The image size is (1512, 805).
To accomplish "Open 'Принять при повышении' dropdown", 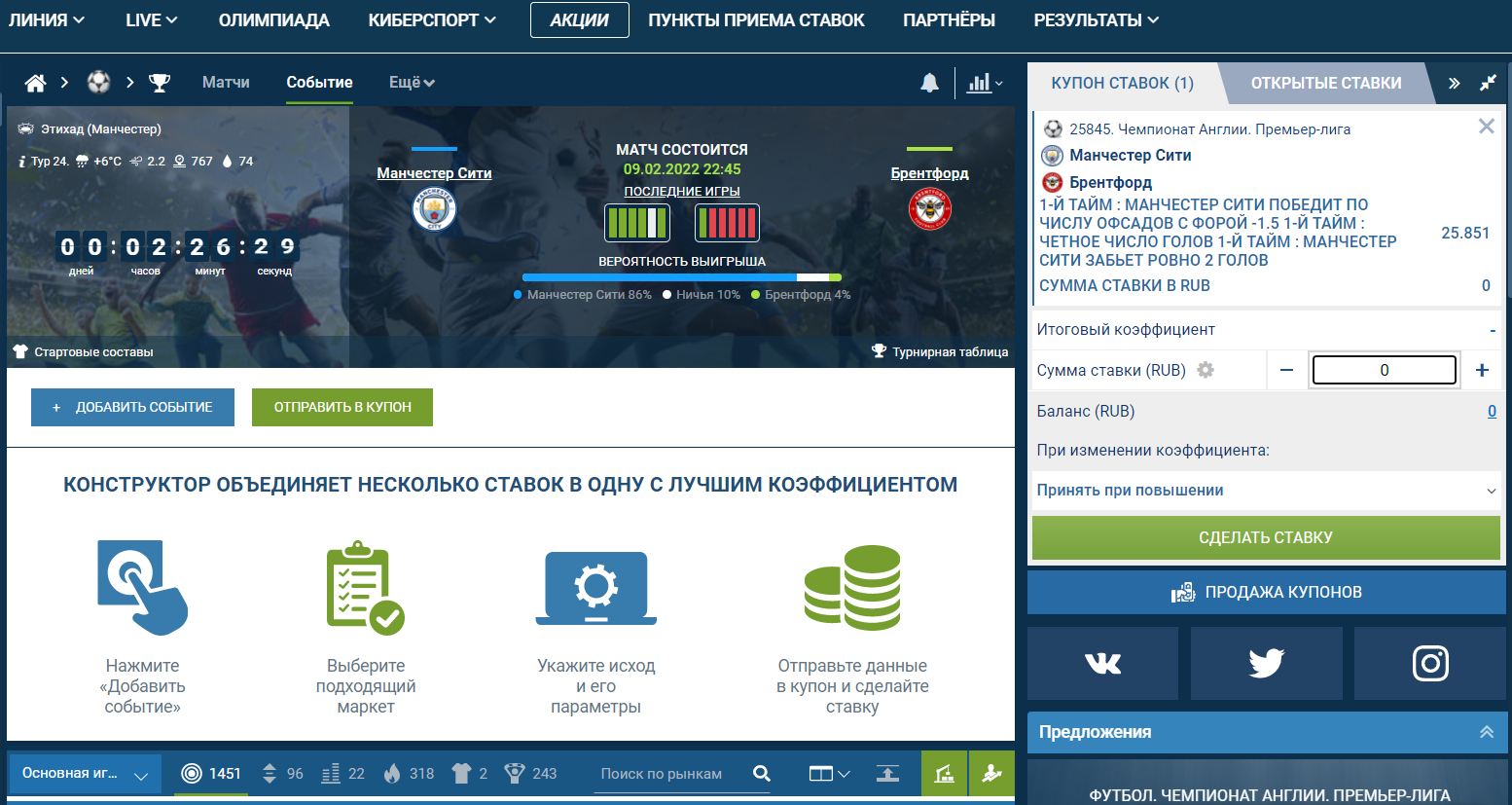I will pos(1266,491).
